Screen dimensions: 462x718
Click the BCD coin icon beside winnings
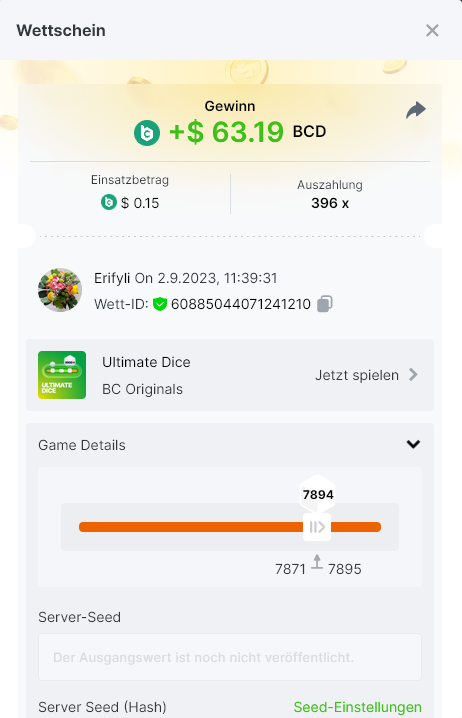pos(147,133)
